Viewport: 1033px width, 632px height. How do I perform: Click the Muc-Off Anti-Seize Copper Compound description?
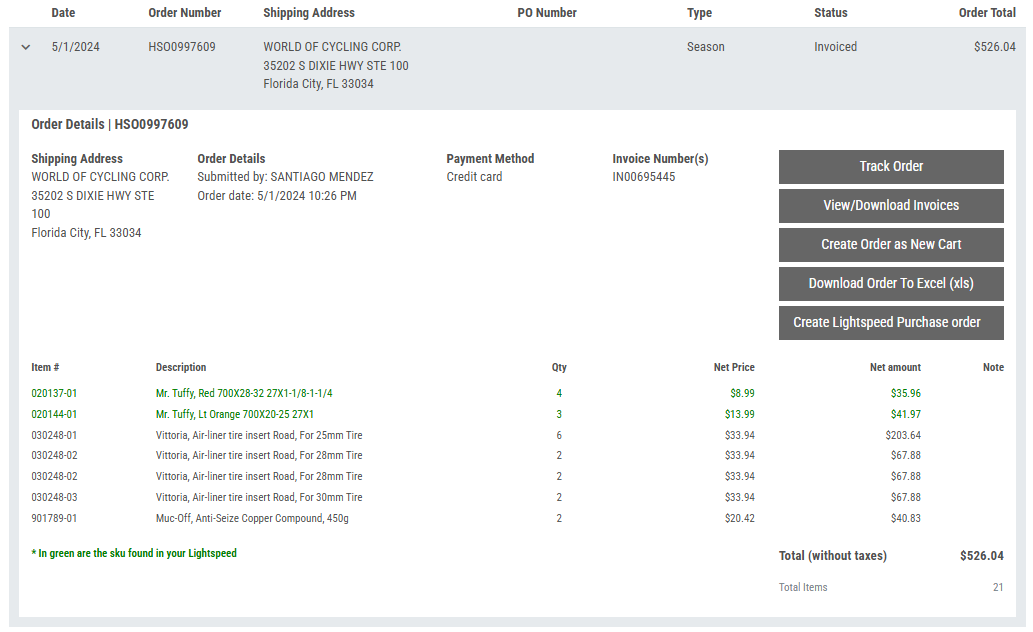[x=252, y=518]
